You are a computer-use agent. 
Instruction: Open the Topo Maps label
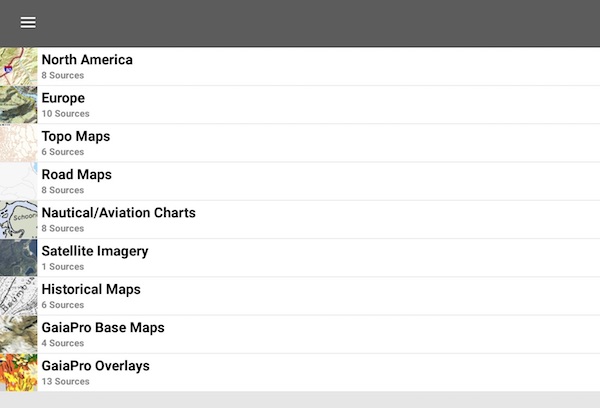(76, 136)
